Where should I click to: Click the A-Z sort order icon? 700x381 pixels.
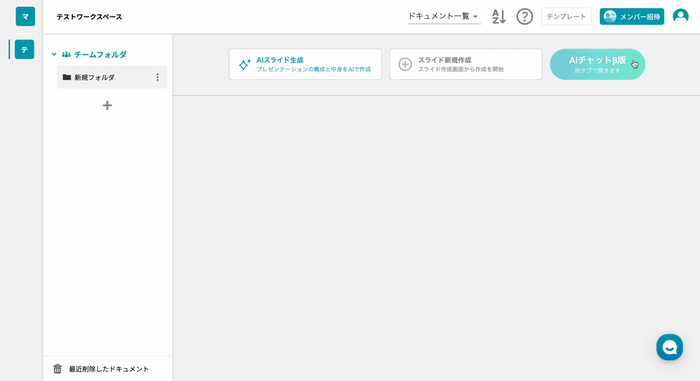[x=499, y=17]
